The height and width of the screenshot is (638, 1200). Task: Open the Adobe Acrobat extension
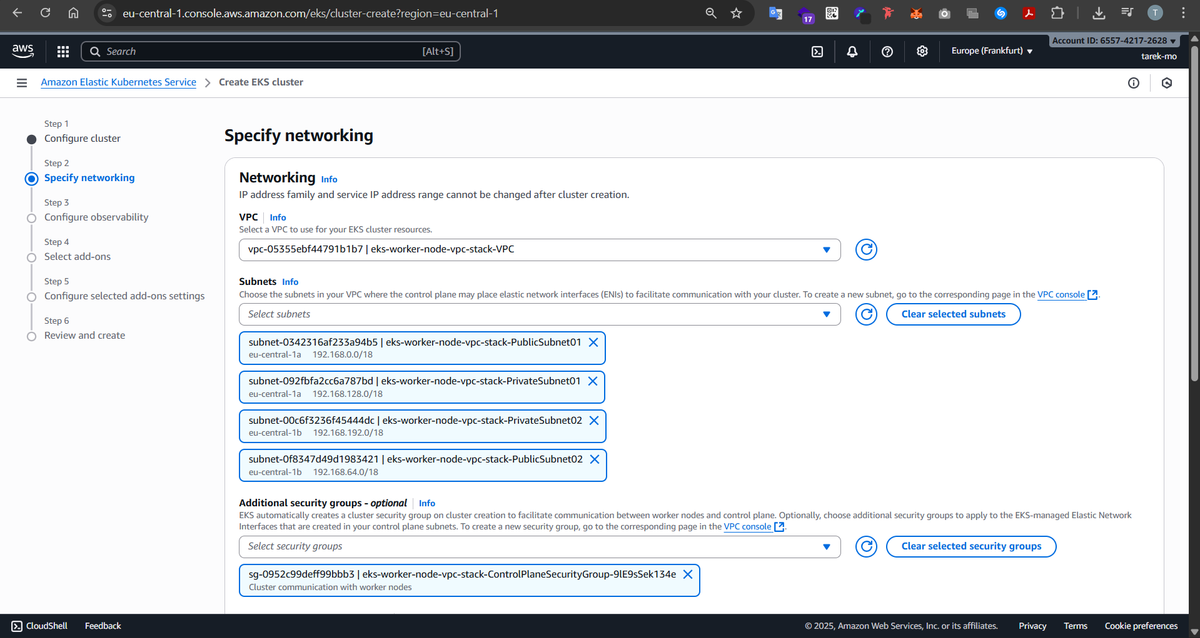(1029, 13)
